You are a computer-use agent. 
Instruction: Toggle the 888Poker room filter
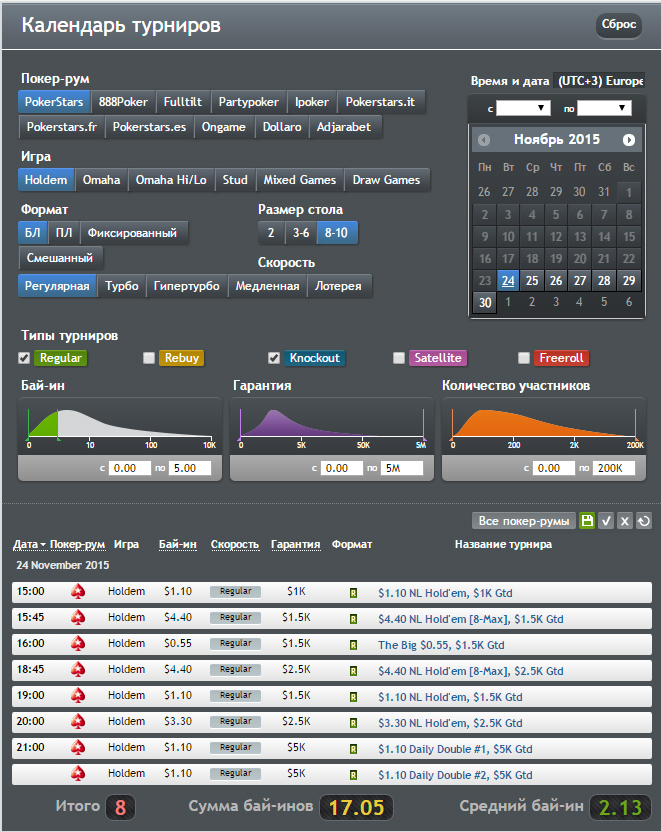click(x=123, y=102)
